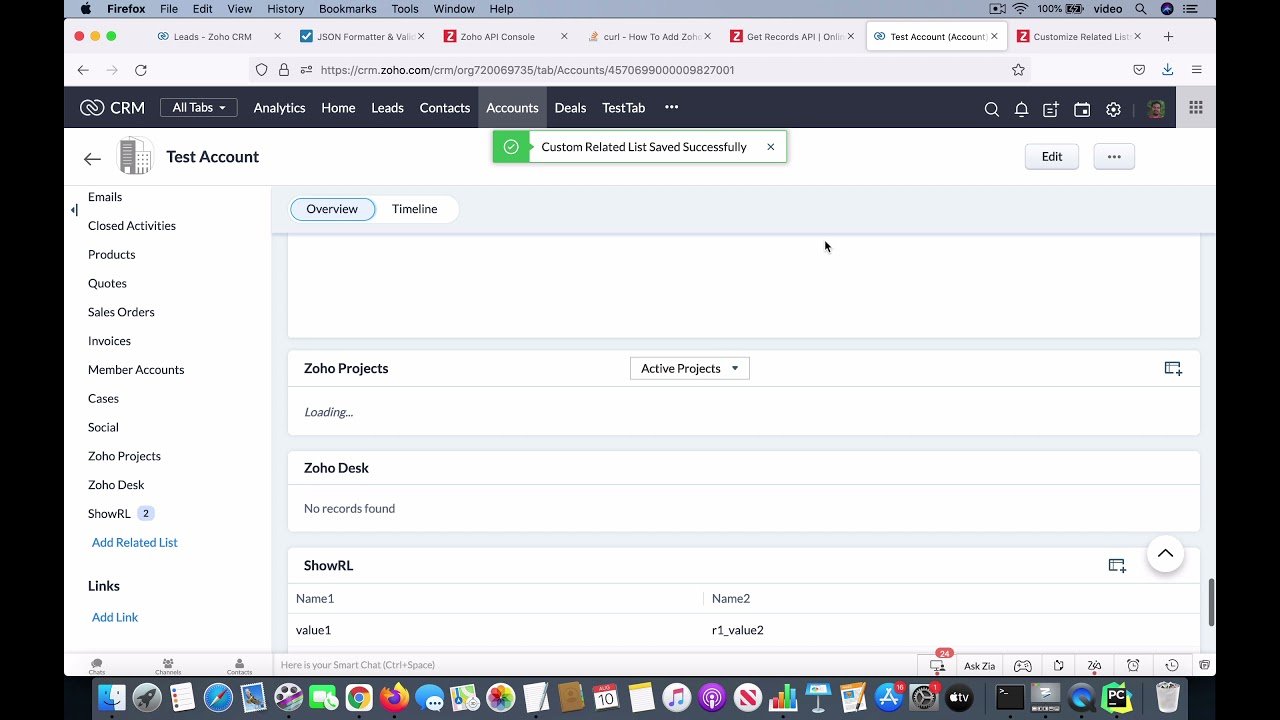Click the Ask Zia button

point(979,666)
